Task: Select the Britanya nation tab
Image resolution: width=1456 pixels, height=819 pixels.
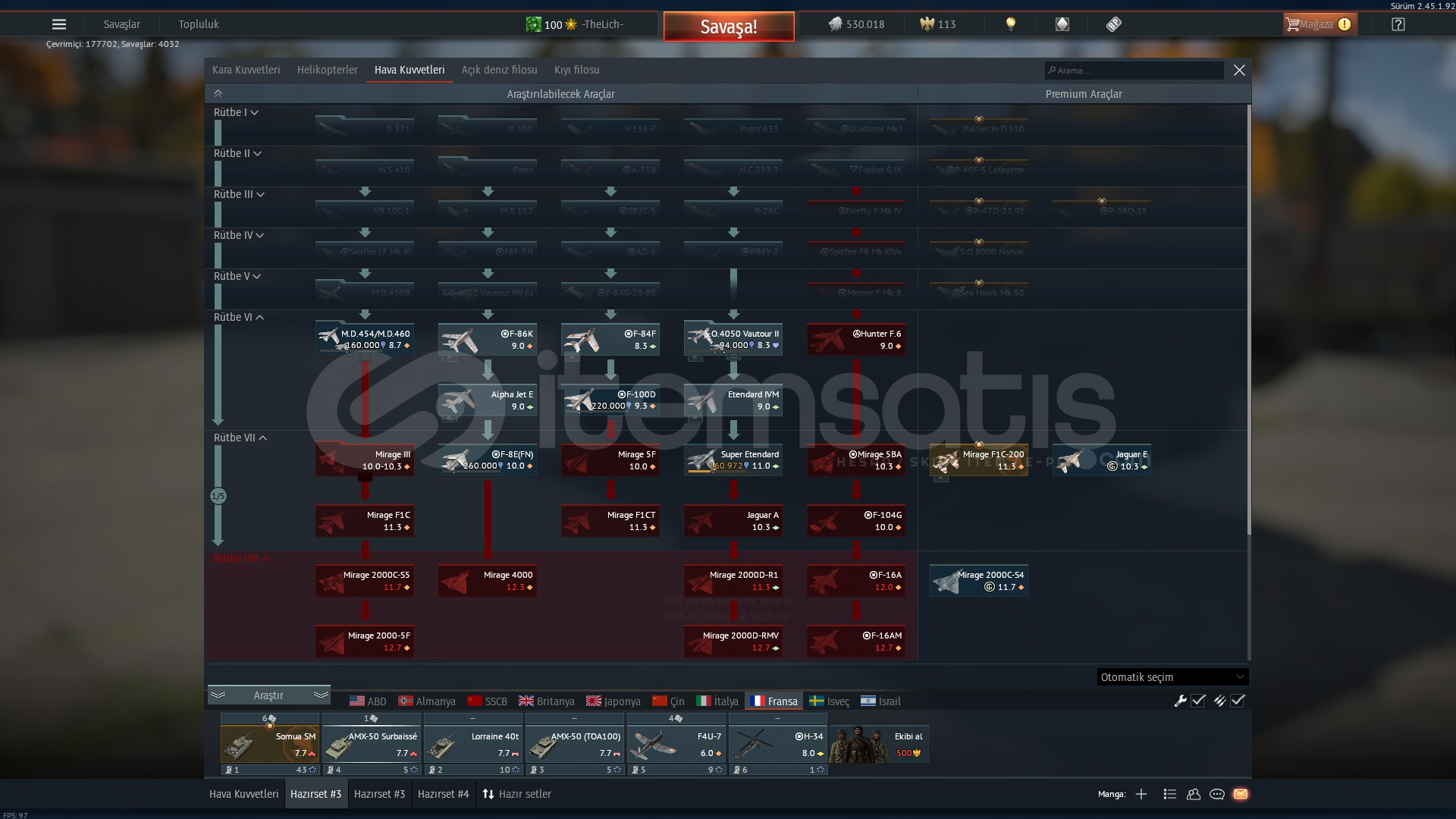Action: (x=547, y=701)
